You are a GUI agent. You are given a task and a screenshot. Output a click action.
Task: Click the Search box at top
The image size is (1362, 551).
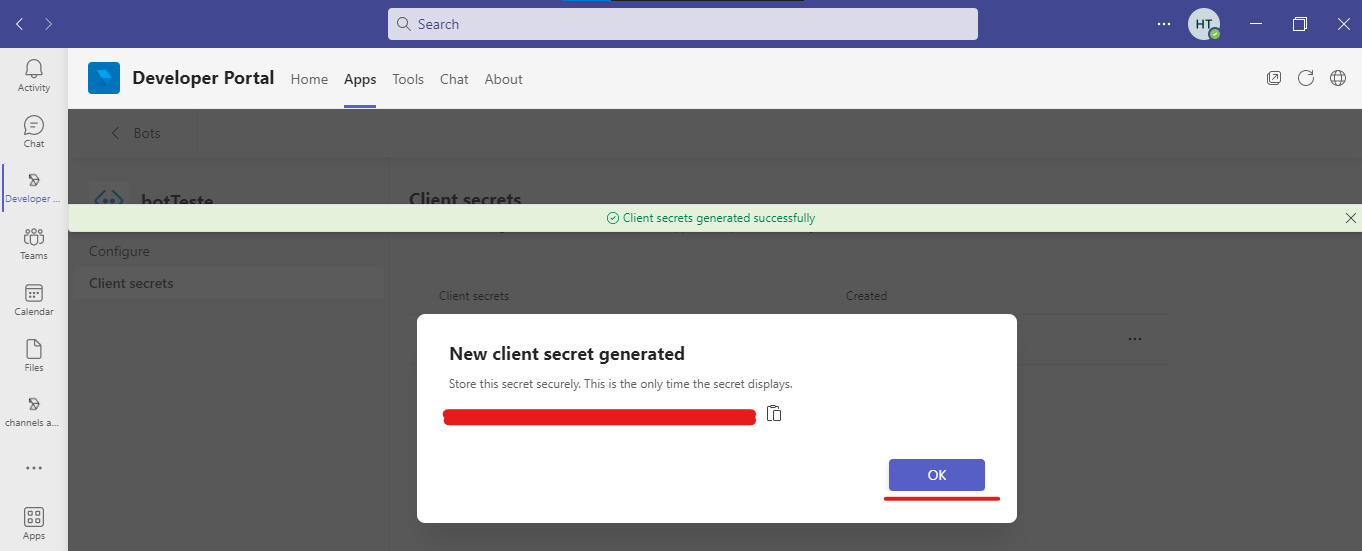pos(682,24)
